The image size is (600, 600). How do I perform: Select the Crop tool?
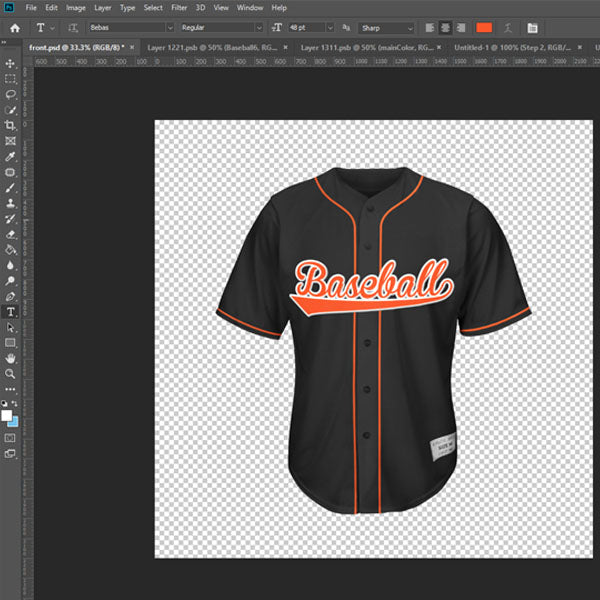[x=11, y=126]
